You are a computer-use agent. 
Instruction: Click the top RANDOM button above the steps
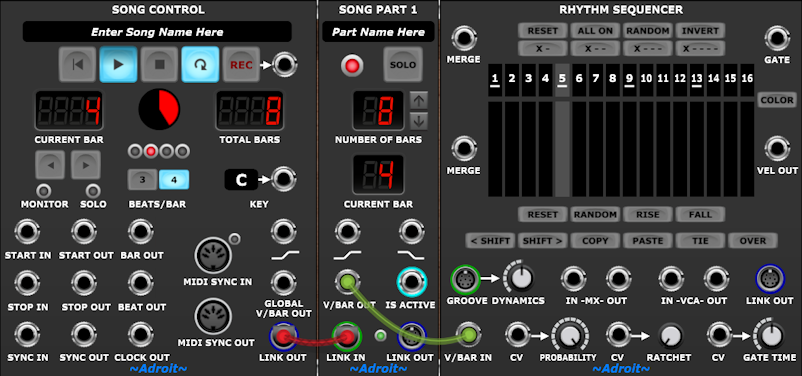pos(648,31)
